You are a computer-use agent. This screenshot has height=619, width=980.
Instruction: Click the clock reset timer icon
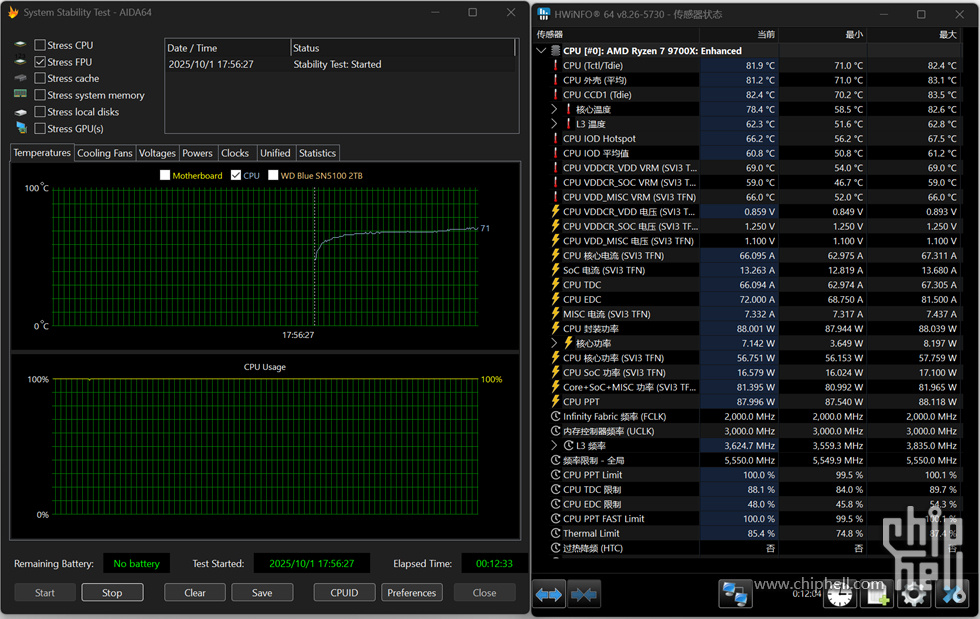(840, 595)
